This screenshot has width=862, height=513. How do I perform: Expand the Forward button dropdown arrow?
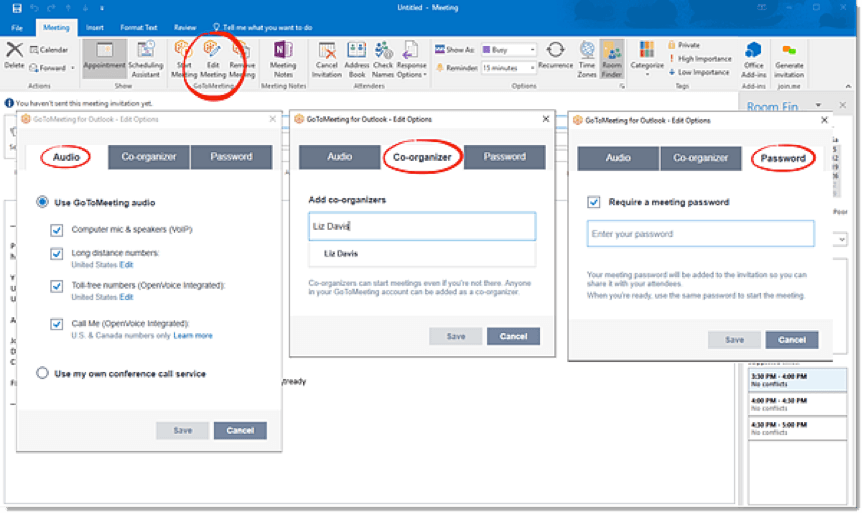pyautogui.click(x=73, y=68)
